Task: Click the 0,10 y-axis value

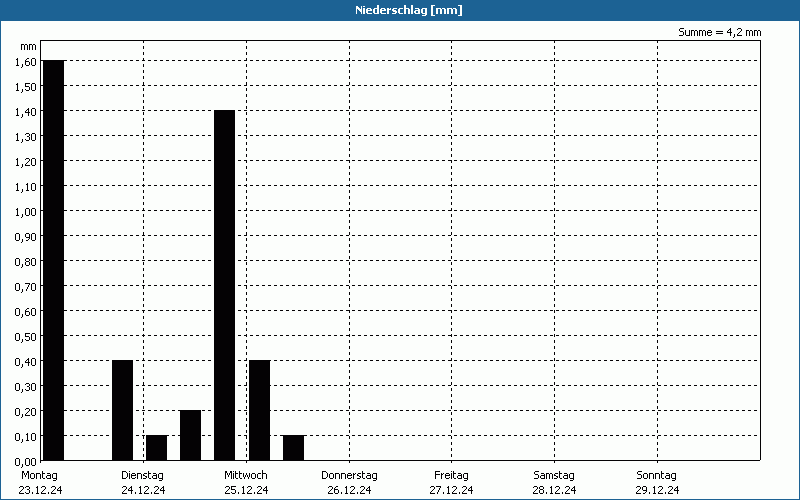Action: (26, 437)
